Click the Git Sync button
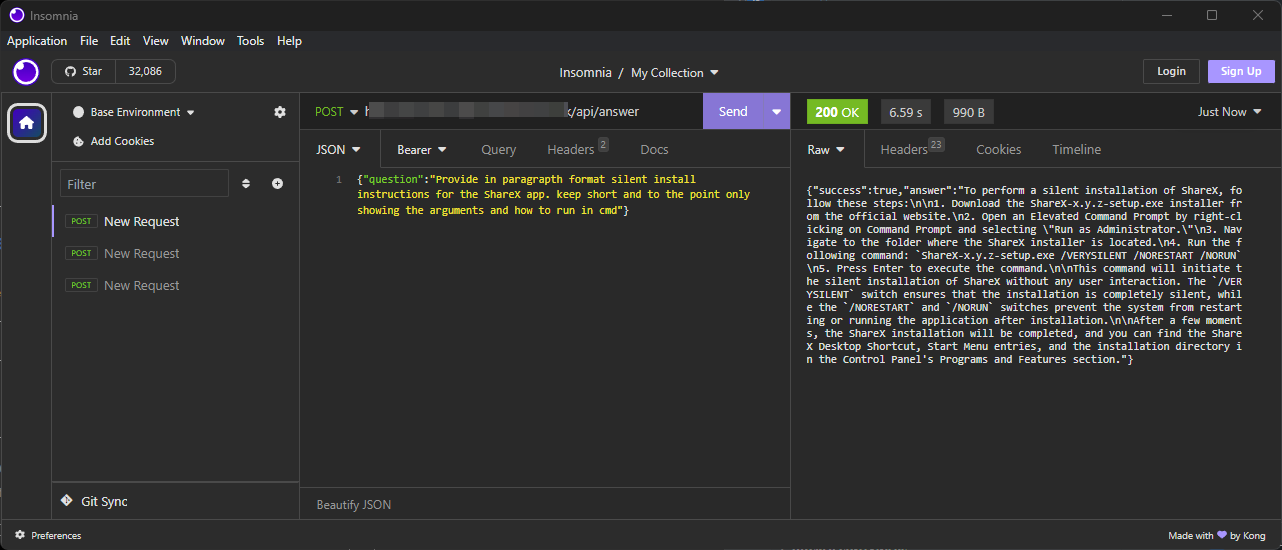This screenshot has width=1282, height=550. point(93,501)
